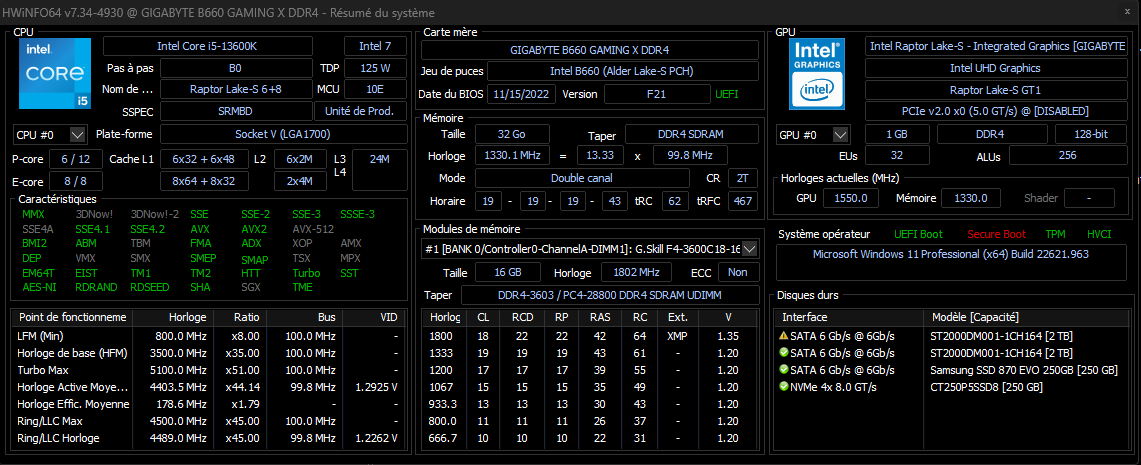Viewport: 1141px width, 465px height.
Task: Click the 6x32 + 6x48 L1 cache value
Action: (x=204, y=159)
